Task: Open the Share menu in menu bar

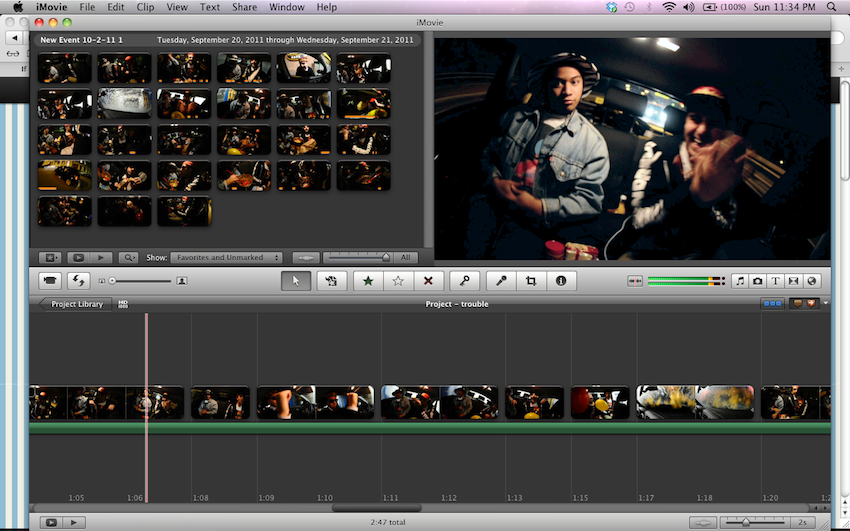Action: pos(244,7)
